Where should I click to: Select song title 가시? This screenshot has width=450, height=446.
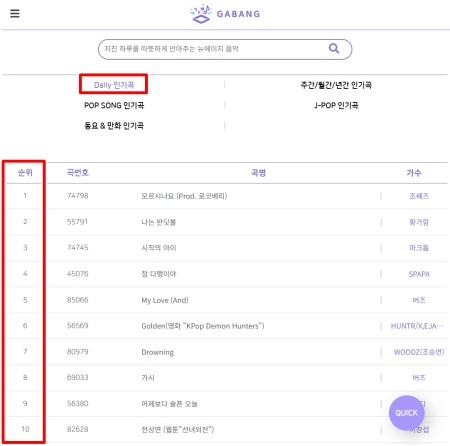(148, 378)
